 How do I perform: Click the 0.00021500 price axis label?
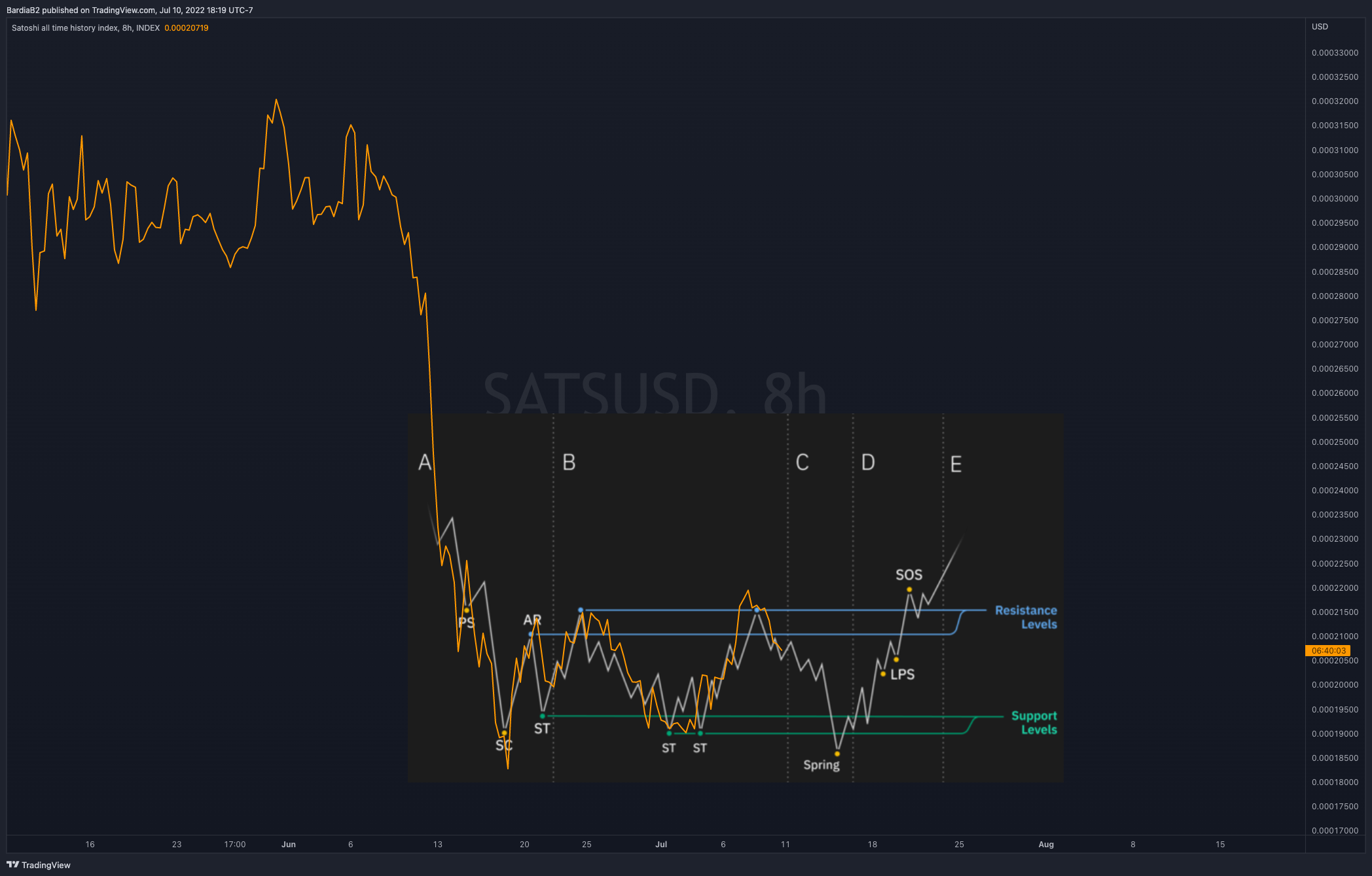tap(1335, 612)
